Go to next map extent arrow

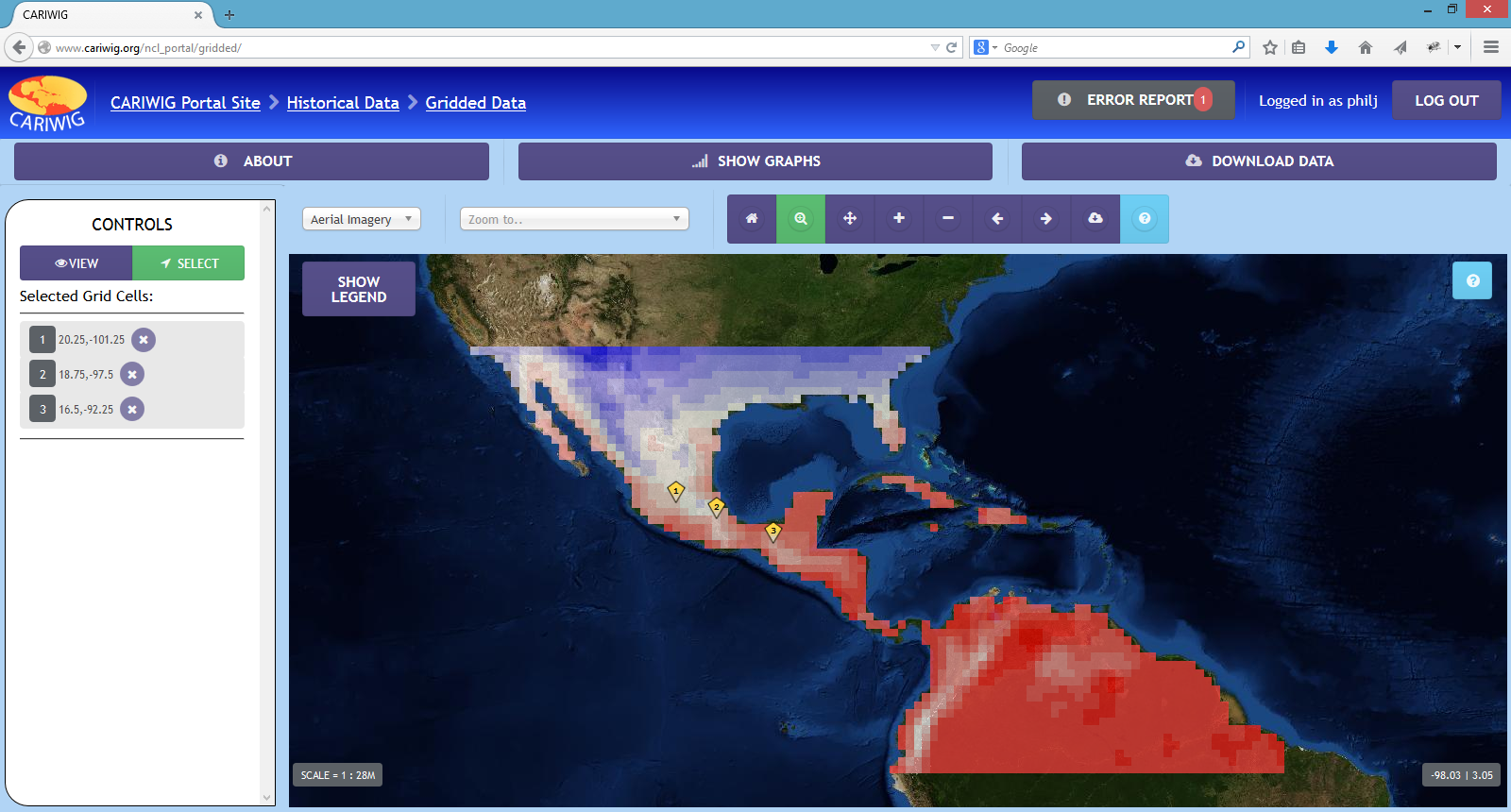coord(1046,219)
